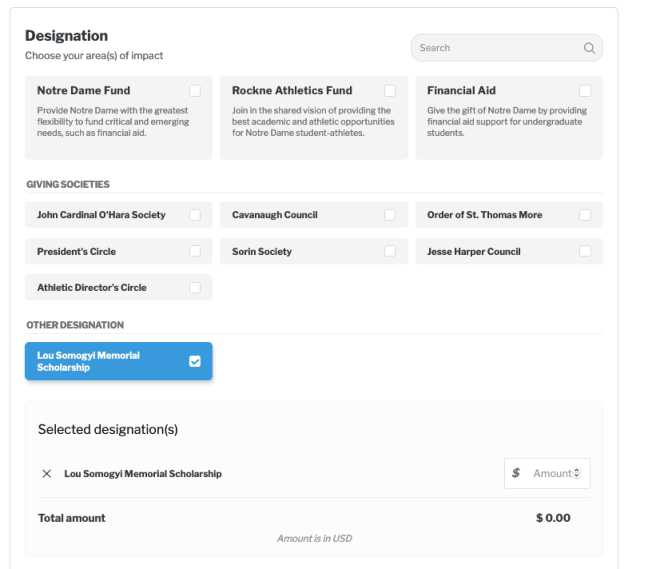660x569 pixels.
Task: Click the Designation heading
Action: pyautogui.click(x=67, y=36)
